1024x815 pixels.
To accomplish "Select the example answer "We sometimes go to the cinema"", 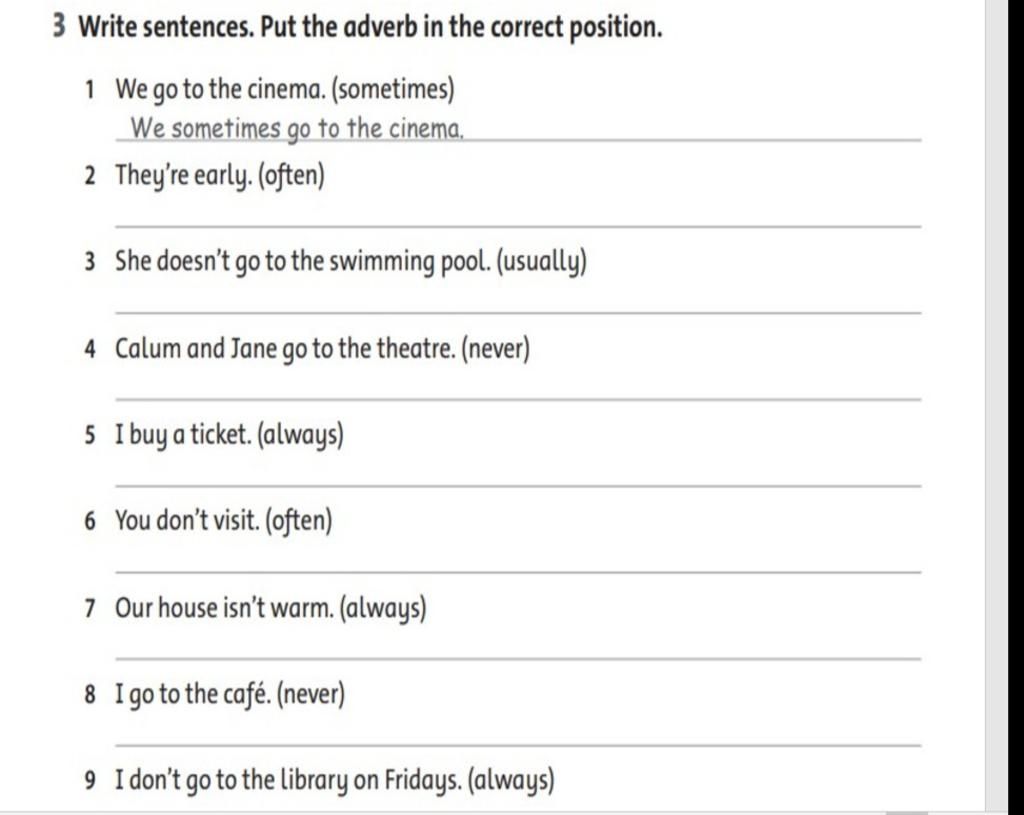I will tap(297, 128).
